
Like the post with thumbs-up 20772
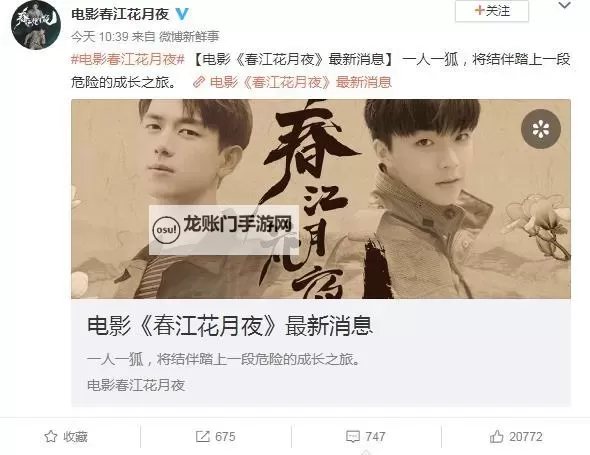pyautogui.click(x=516, y=437)
